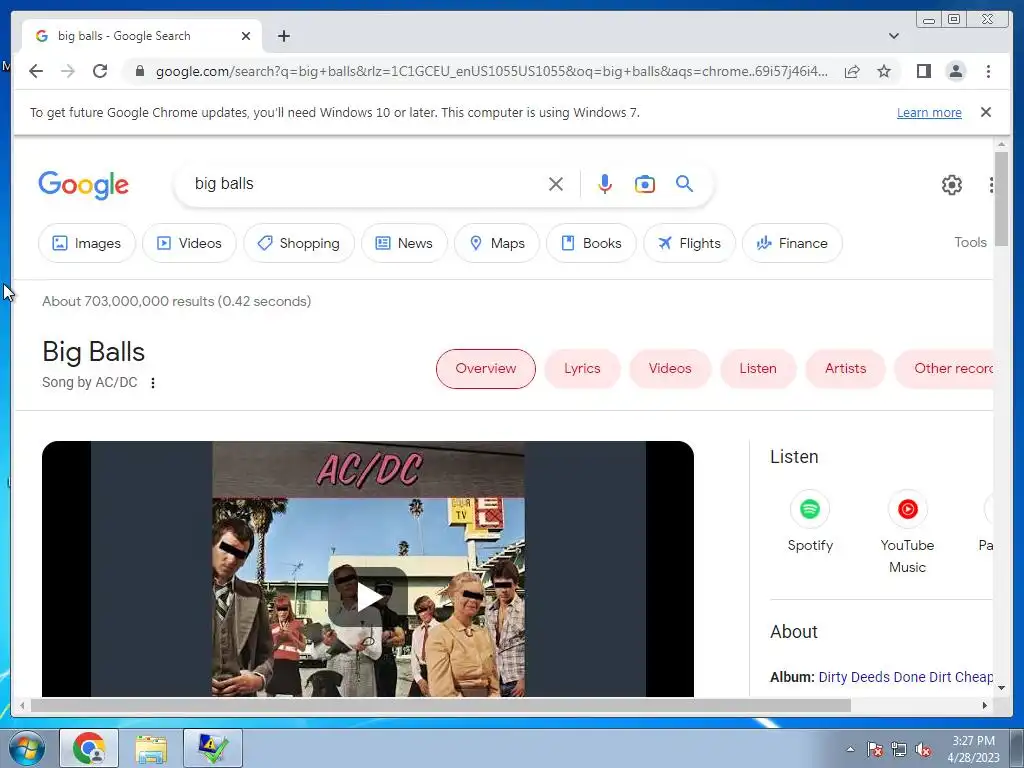This screenshot has height=768, width=1024.
Task: Switch to News results
Action: click(x=404, y=243)
